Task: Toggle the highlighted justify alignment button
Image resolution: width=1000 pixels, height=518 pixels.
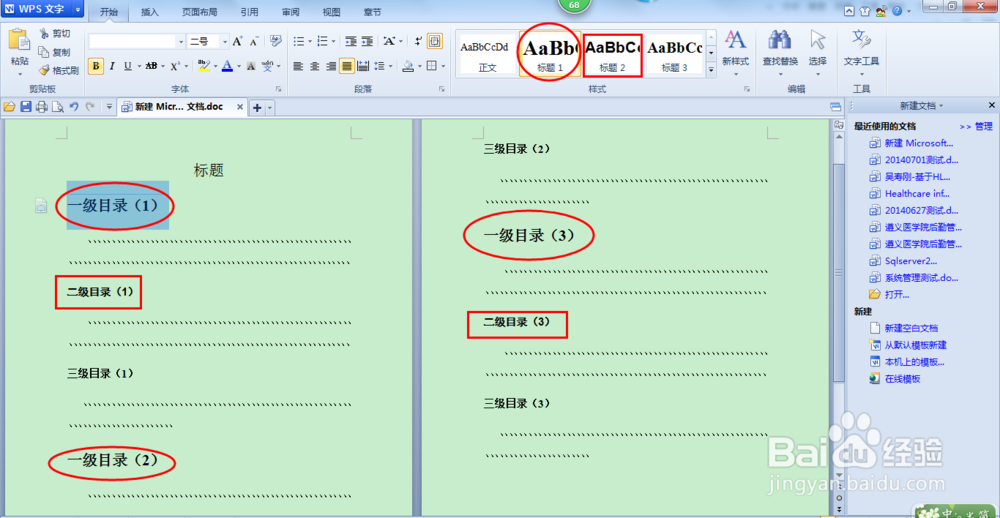Action: 347,66
